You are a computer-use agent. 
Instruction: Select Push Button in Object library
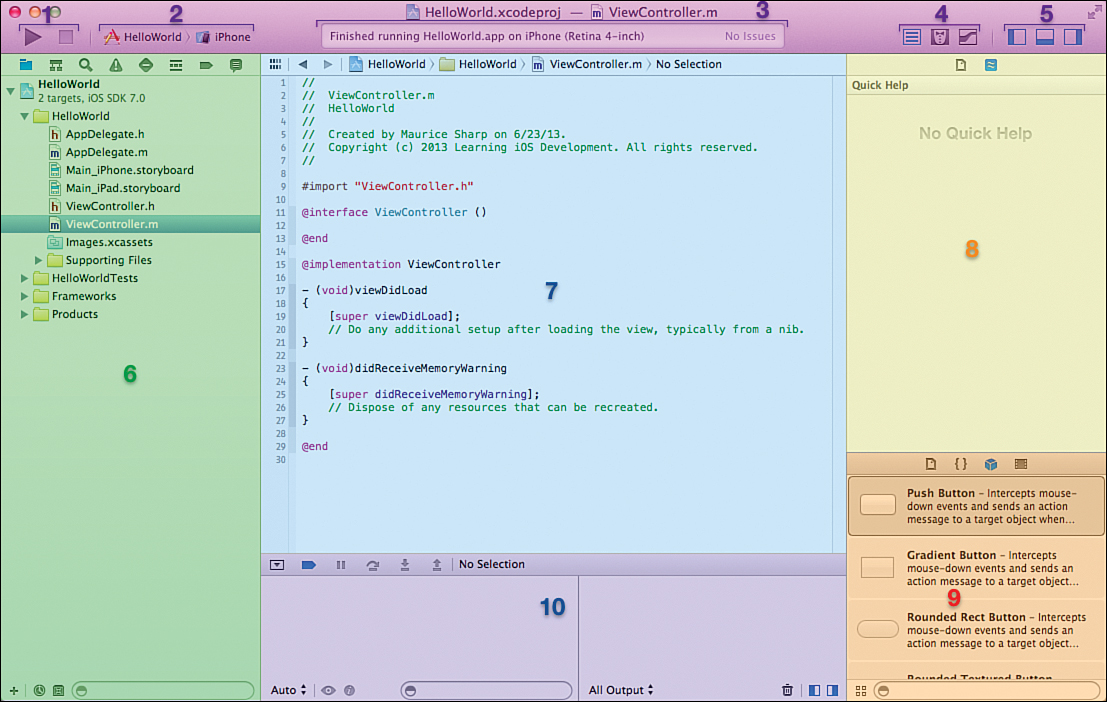(976, 506)
